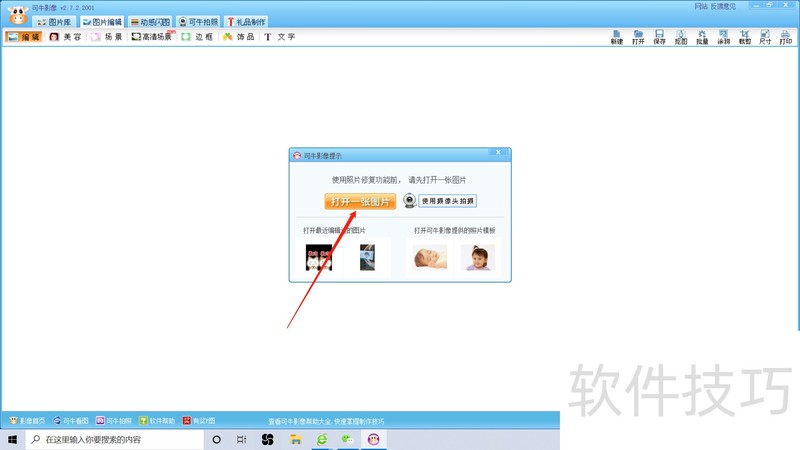Viewport: 800px width, 450px height.
Task: Click the 反馈意见 feedback link
Action: point(723,6)
